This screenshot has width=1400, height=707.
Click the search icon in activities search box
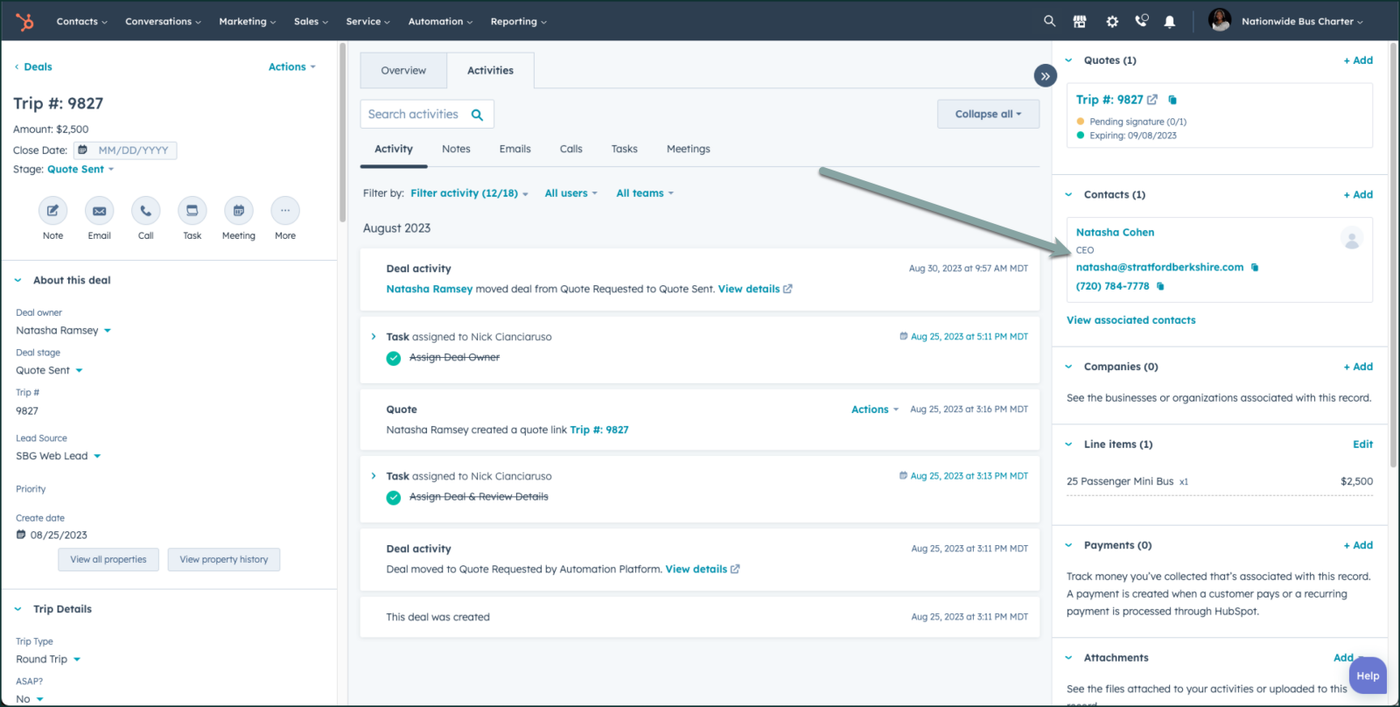point(477,115)
